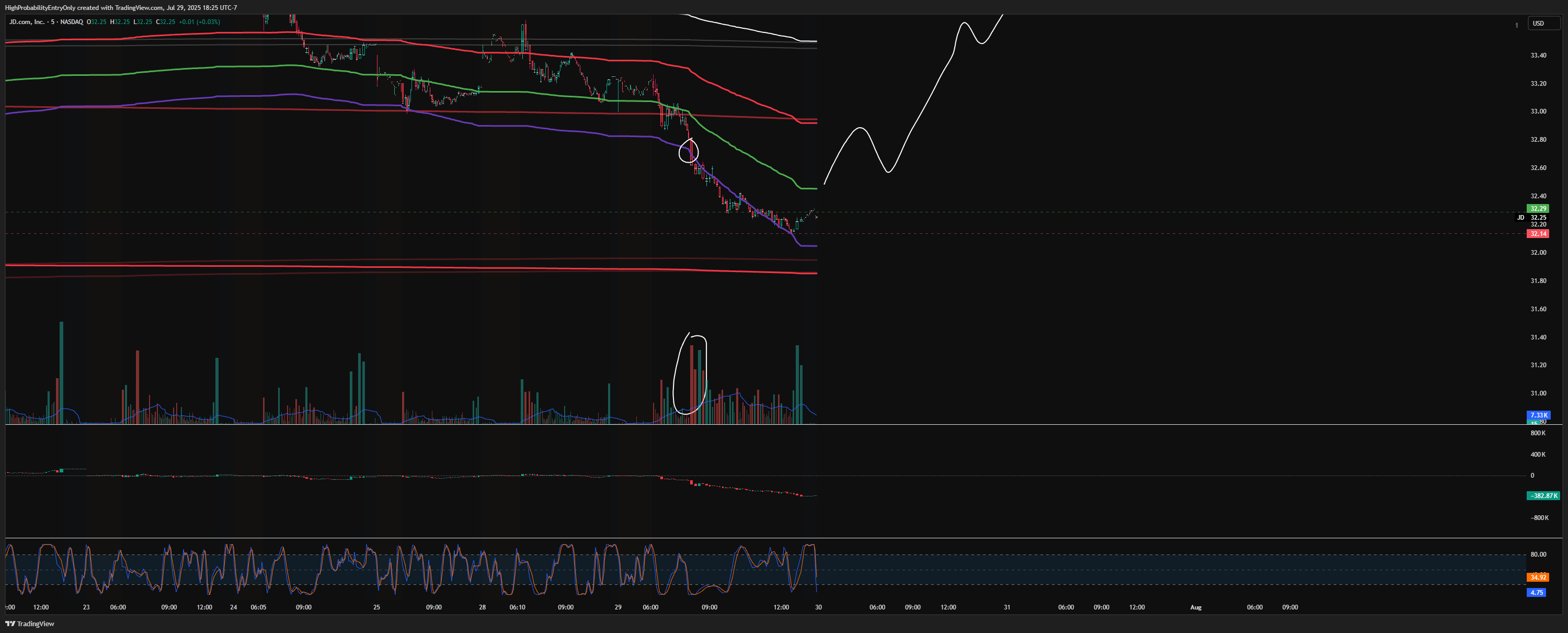Viewport: 1568px width, 633px height.
Task: Click the 32.60 price axis tick
Action: 1538,167
